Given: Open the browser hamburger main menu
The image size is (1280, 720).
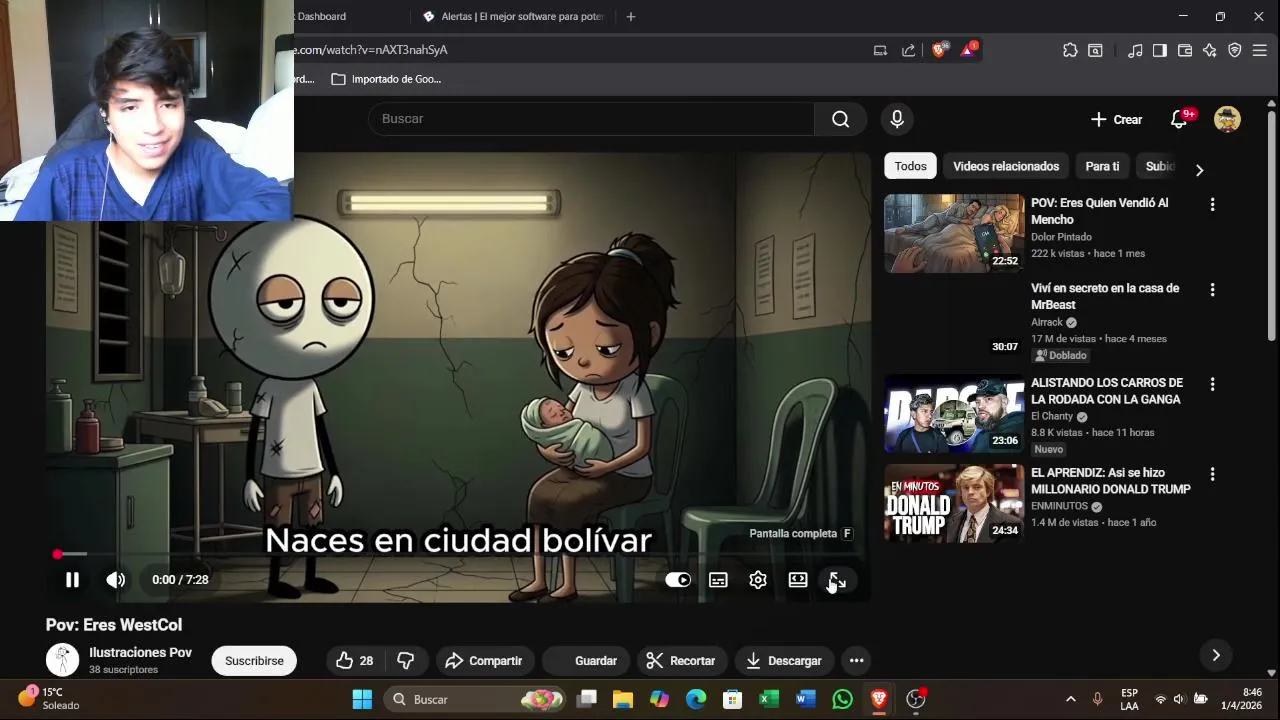Looking at the screenshot, I should 1260,50.
